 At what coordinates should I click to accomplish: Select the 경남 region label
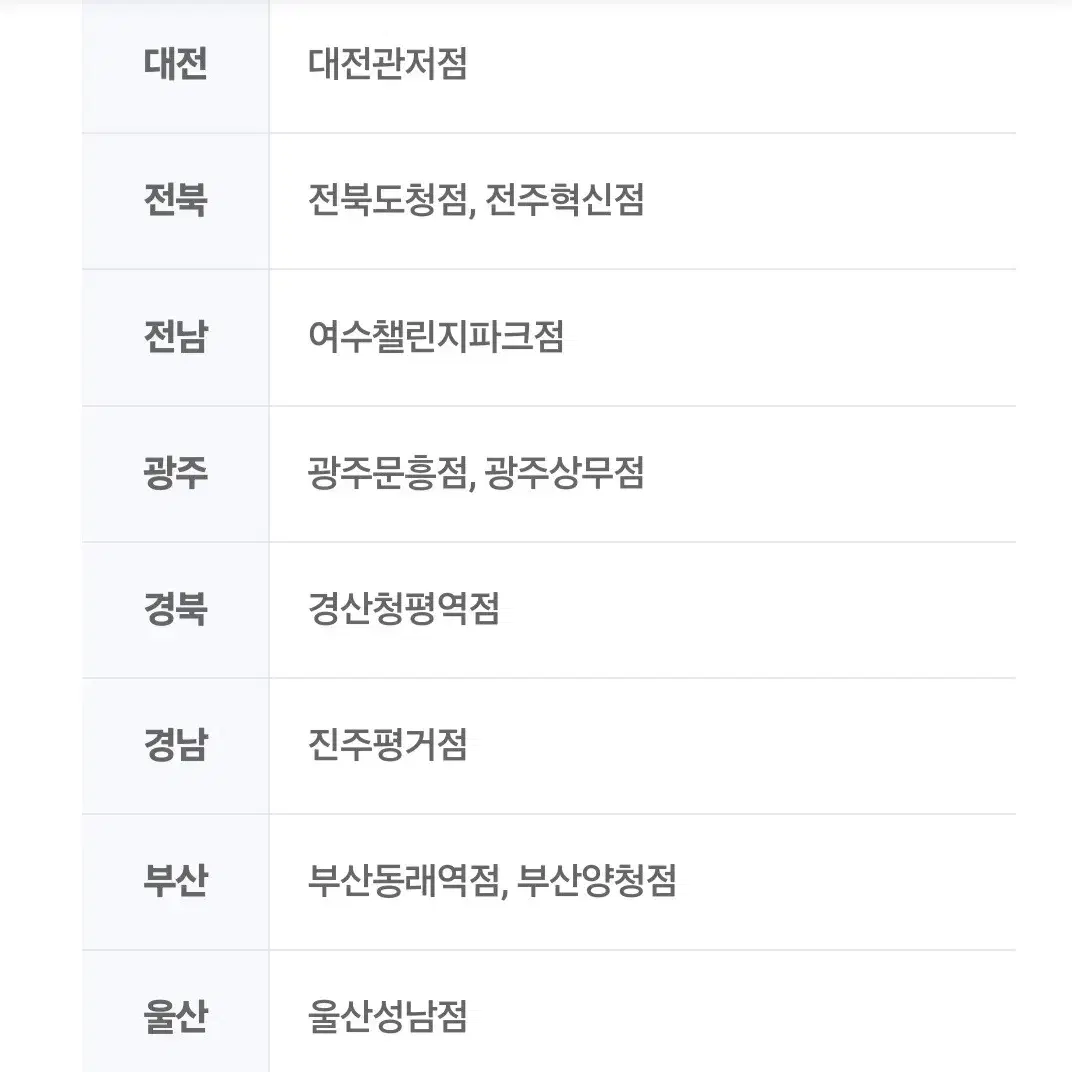pos(176,745)
